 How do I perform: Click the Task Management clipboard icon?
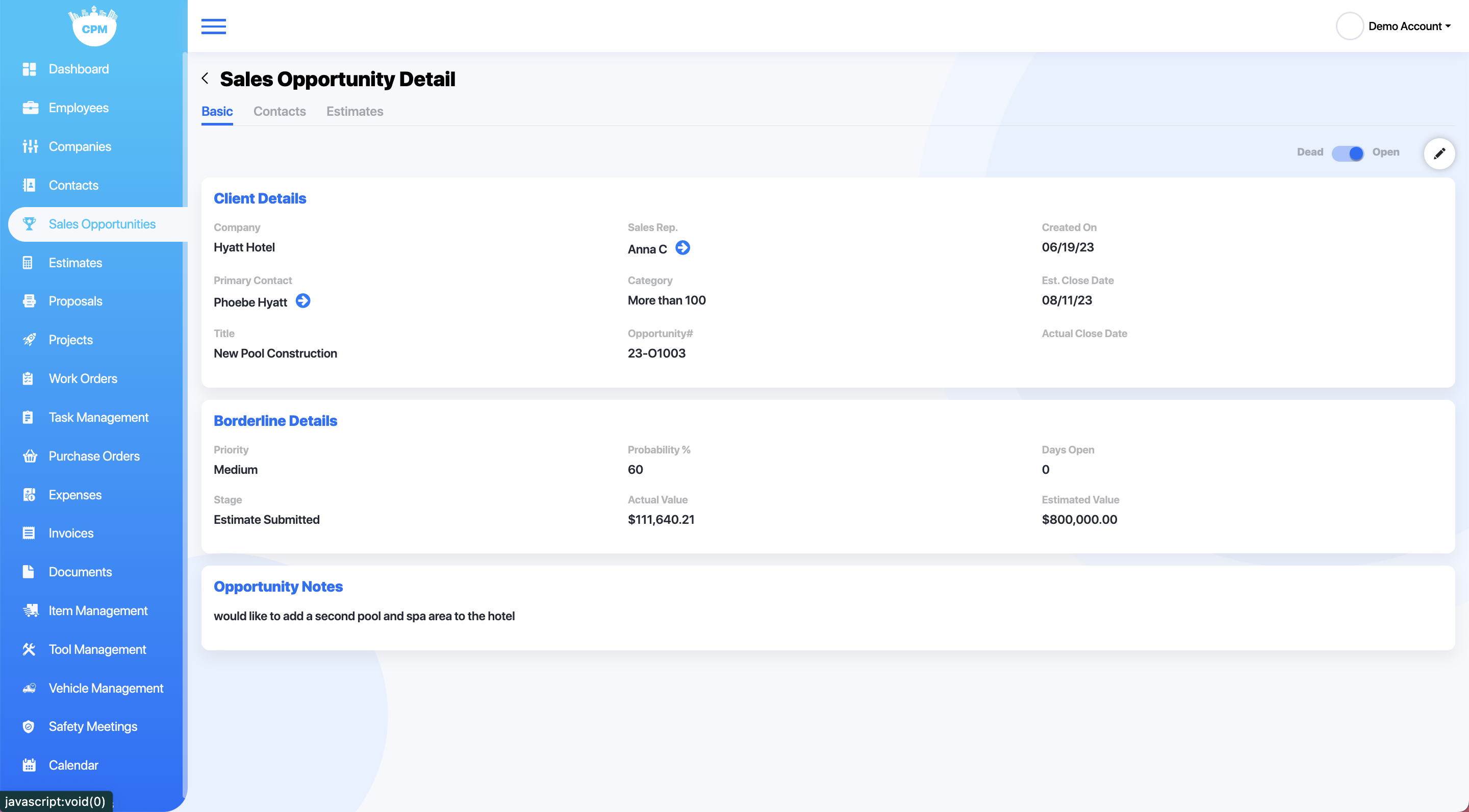click(x=28, y=417)
